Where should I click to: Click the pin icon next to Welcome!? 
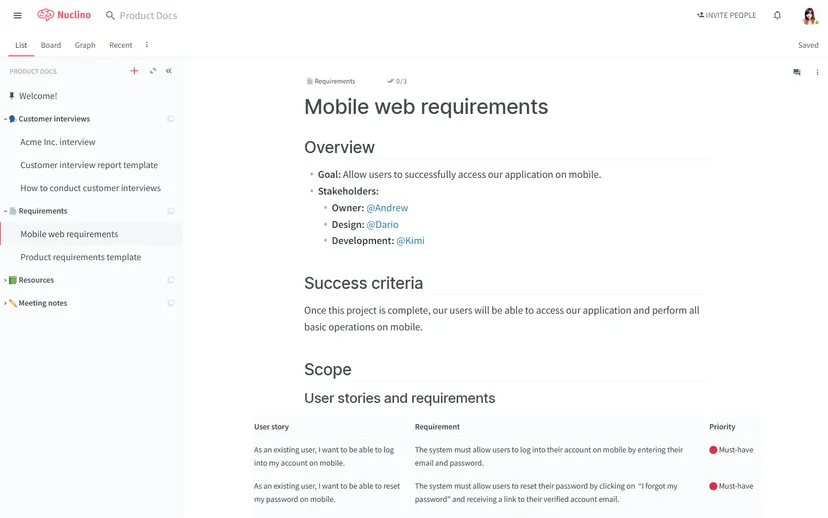[12, 96]
